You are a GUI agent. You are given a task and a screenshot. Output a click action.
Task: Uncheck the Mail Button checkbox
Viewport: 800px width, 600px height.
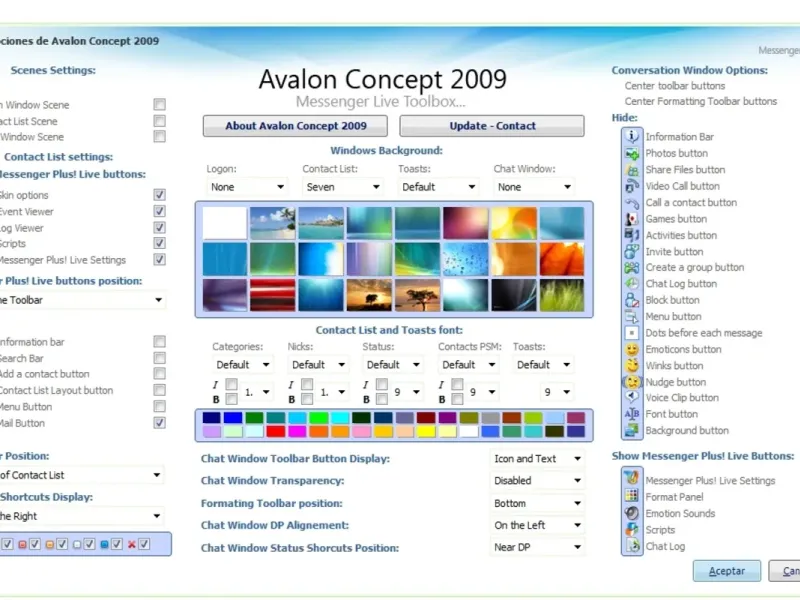(x=159, y=423)
